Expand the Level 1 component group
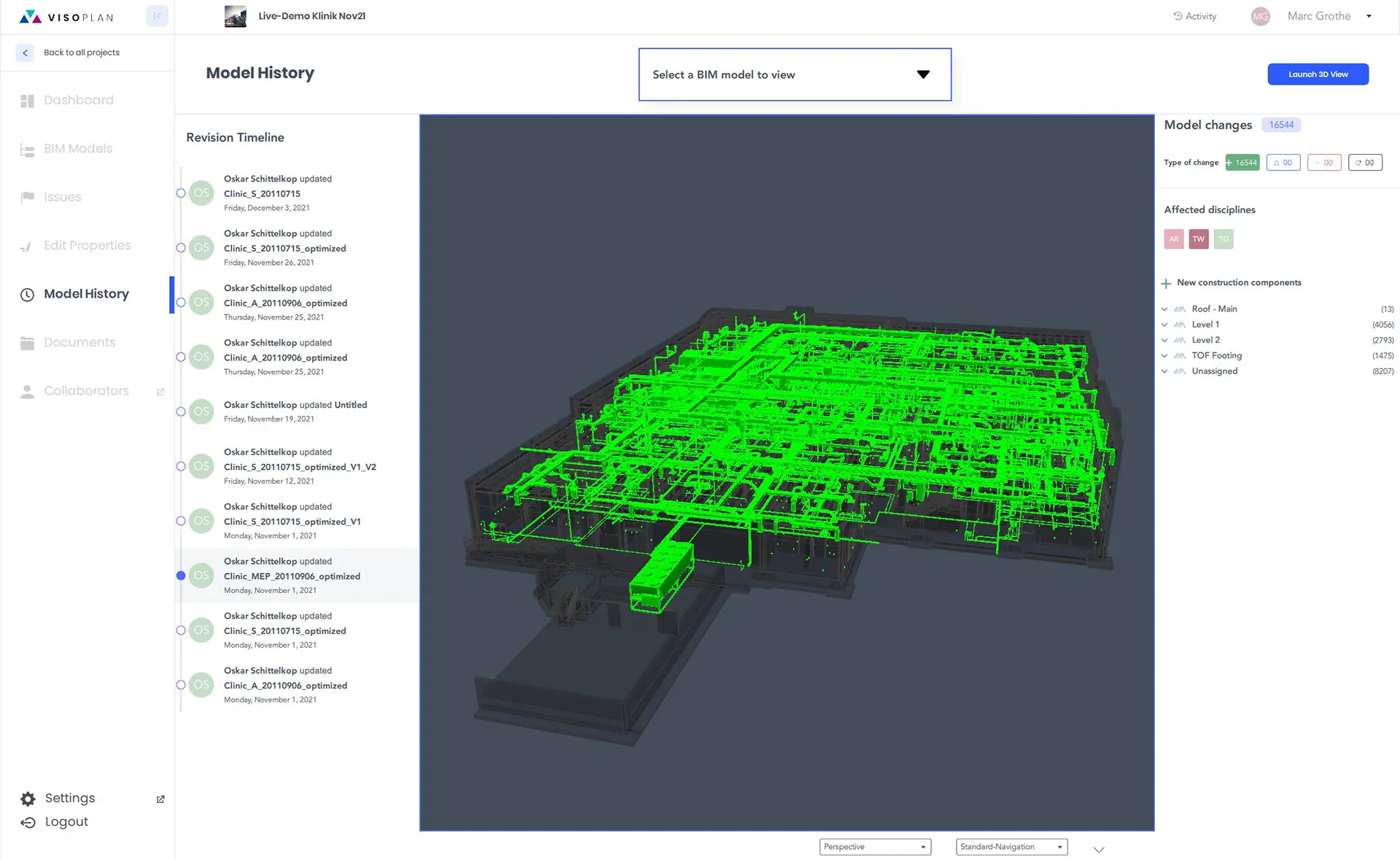Image resolution: width=1400 pixels, height=860 pixels. 1164,325
